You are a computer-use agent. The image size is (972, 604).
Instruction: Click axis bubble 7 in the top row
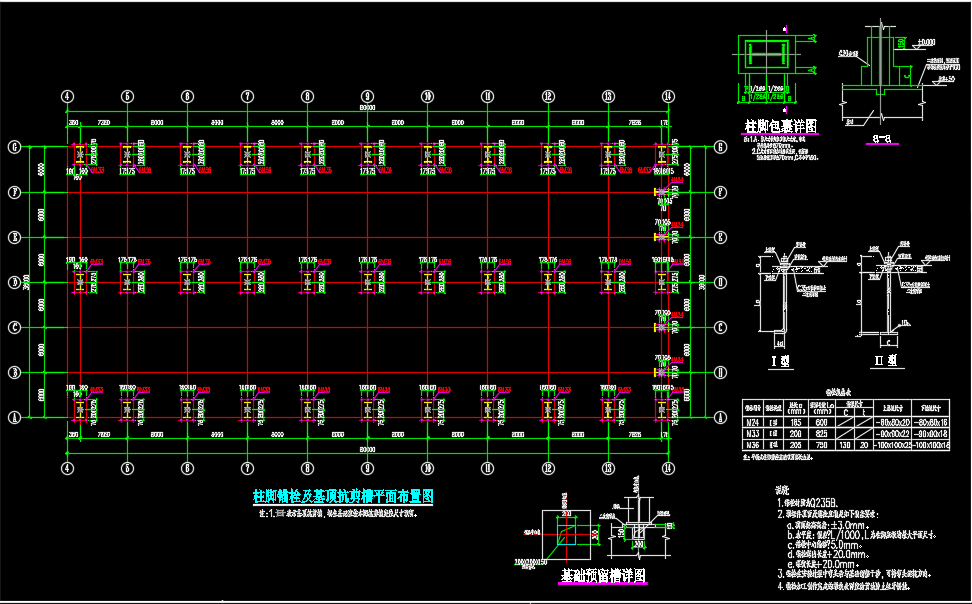tap(247, 96)
